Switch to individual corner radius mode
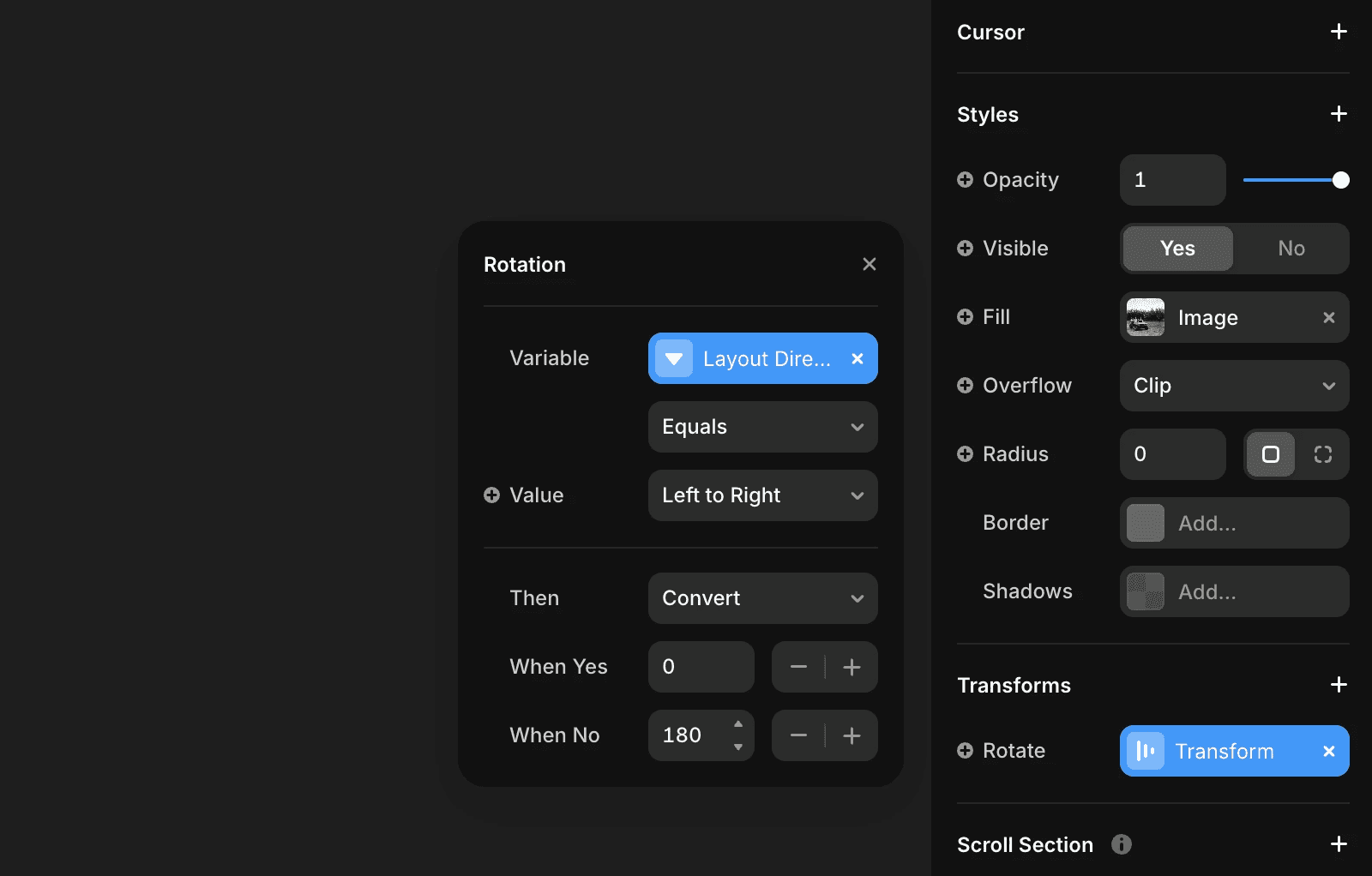1372x876 pixels. click(1324, 454)
